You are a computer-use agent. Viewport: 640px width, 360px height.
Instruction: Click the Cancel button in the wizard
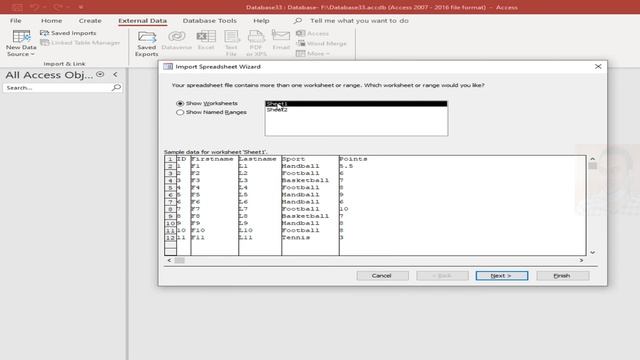pos(382,276)
